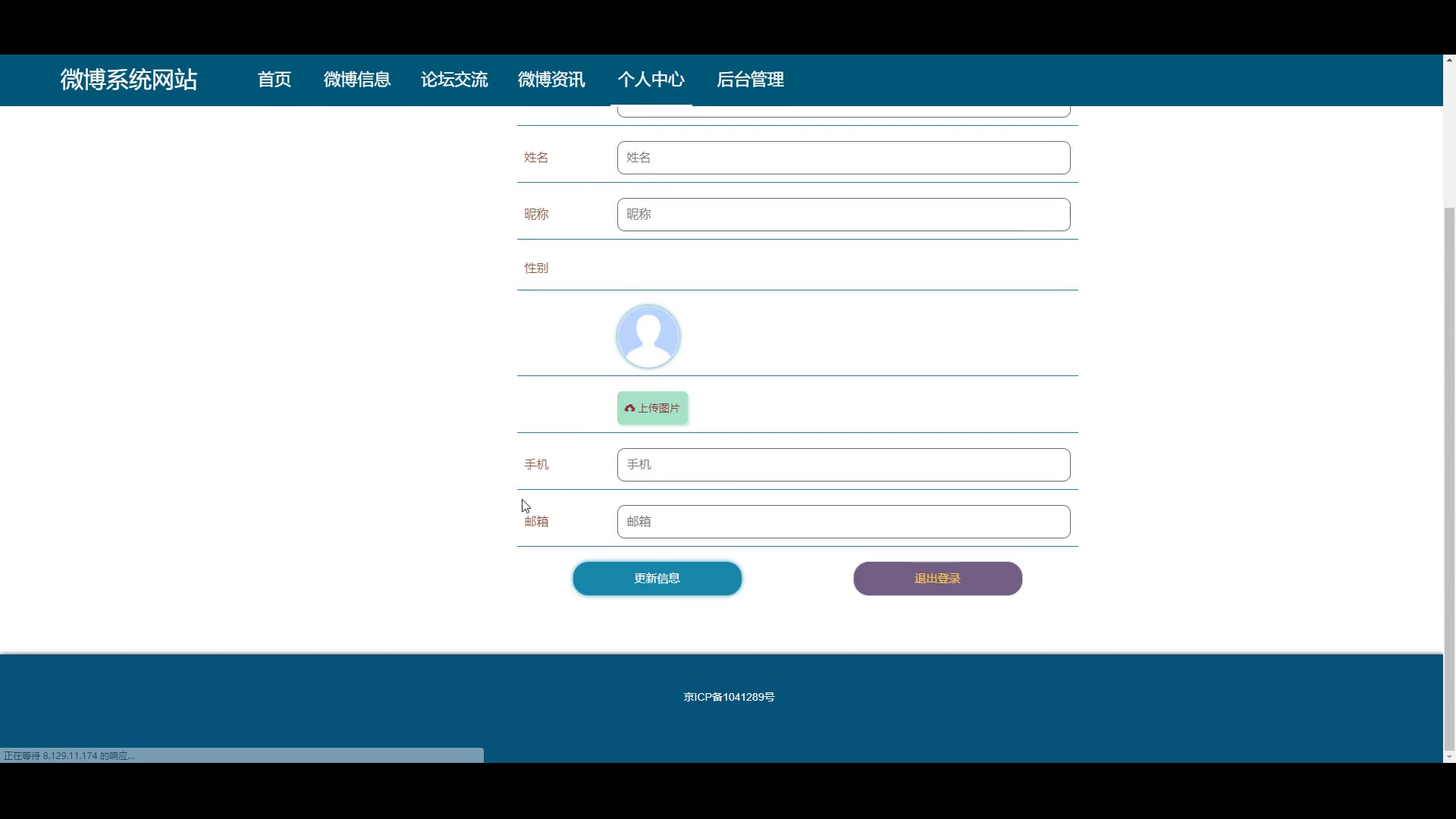The image size is (1456, 819).
Task: Navigate to the 微博资讯 news section
Action: 551,80
